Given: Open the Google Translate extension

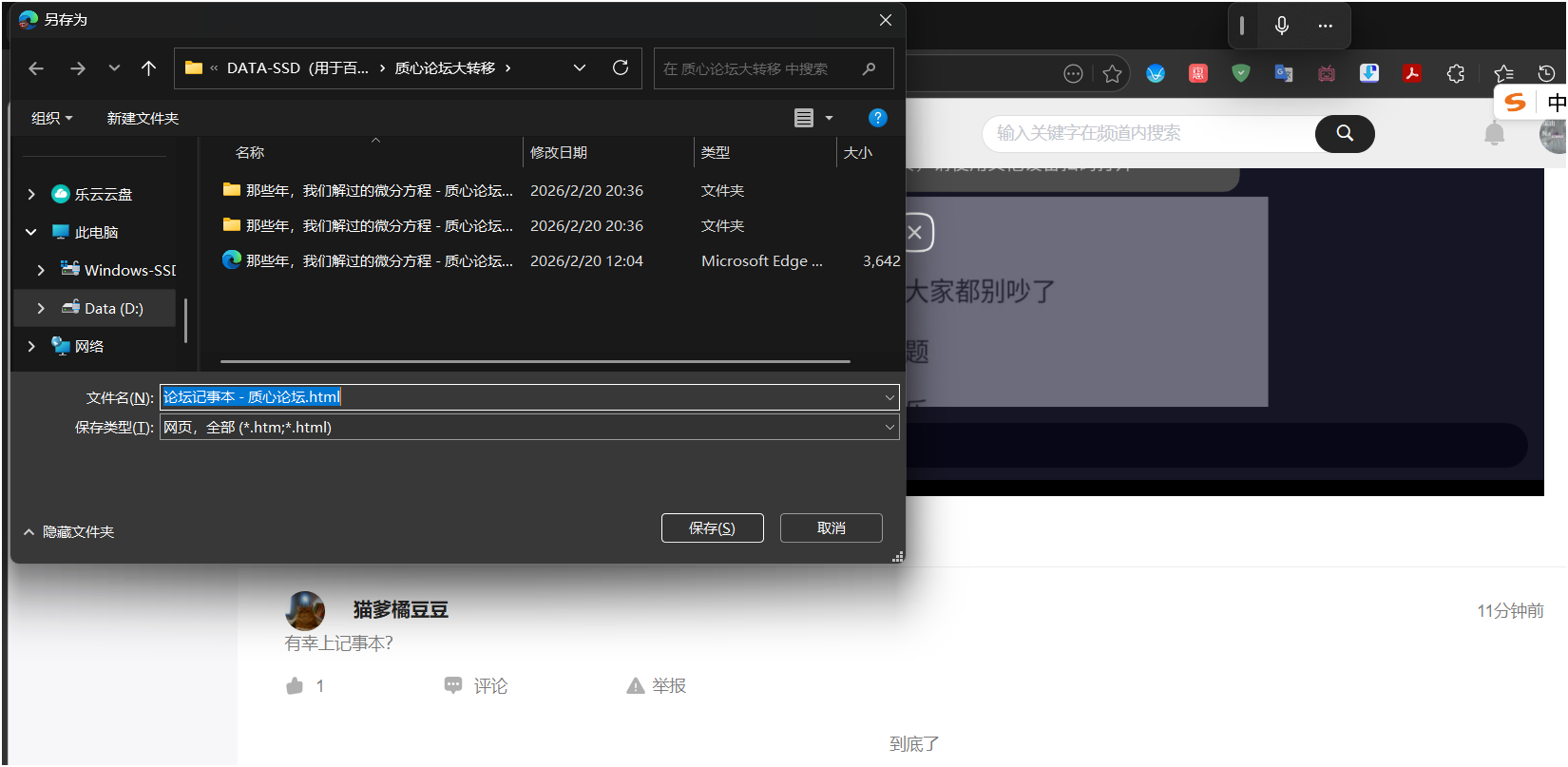Looking at the screenshot, I should click(1284, 73).
